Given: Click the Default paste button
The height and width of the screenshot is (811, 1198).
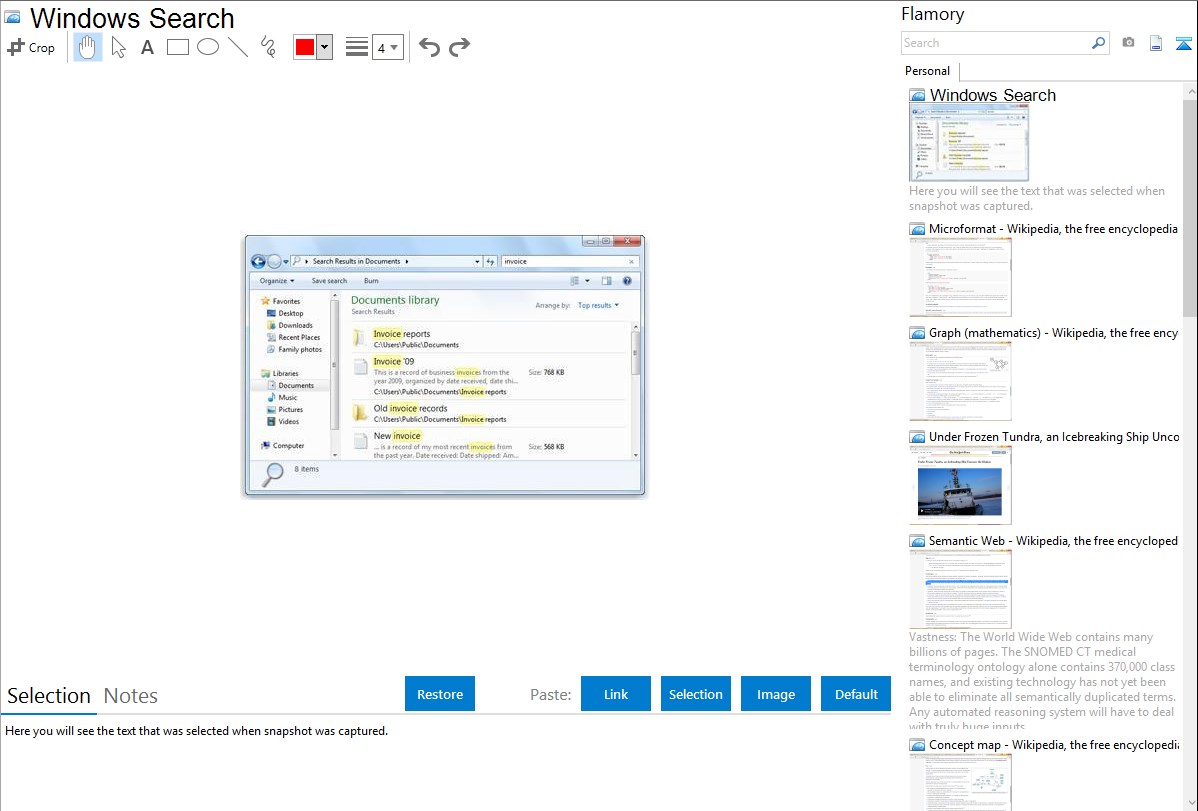Looking at the screenshot, I should pos(856,694).
